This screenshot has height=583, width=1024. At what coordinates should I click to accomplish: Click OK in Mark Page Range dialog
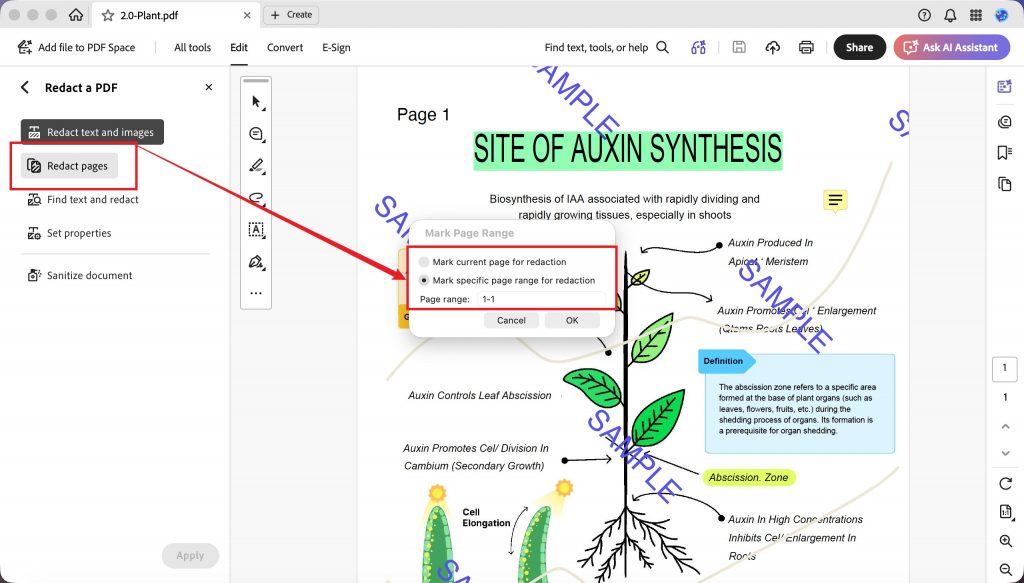[572, 321]
